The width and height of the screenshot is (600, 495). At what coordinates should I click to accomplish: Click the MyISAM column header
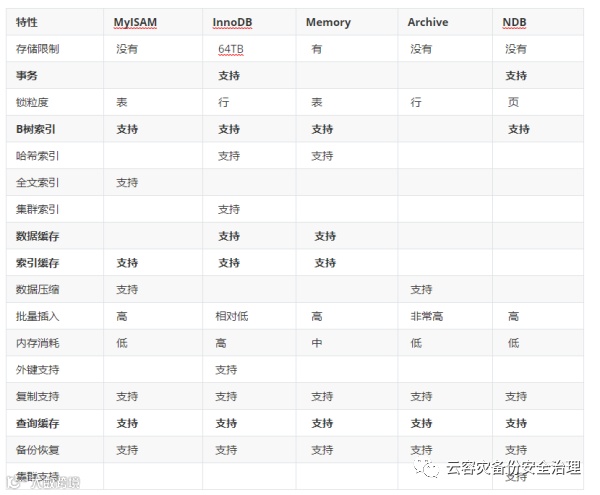point(135,23)
